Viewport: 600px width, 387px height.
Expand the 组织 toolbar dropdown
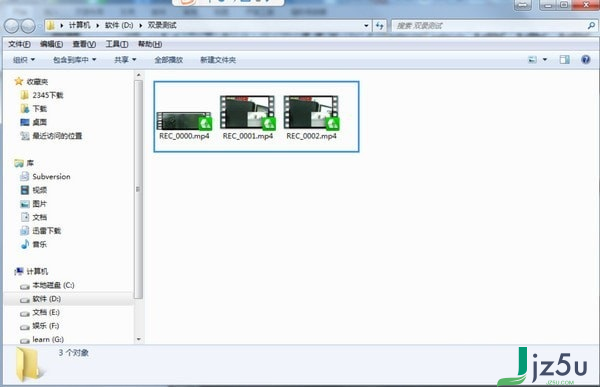tap(24, 60)
